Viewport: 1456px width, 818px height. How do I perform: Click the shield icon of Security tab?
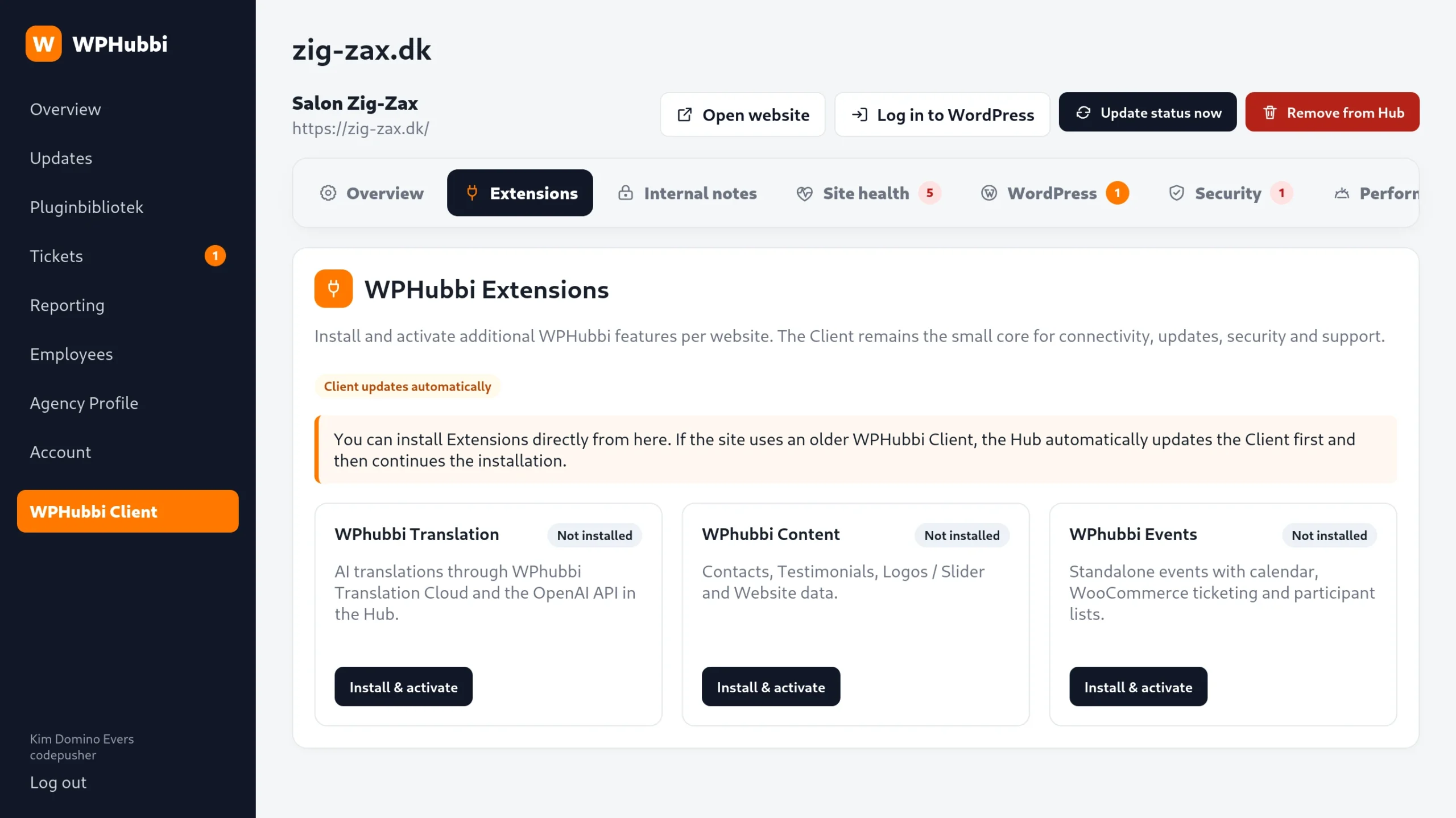click(x=1176, y=193)
